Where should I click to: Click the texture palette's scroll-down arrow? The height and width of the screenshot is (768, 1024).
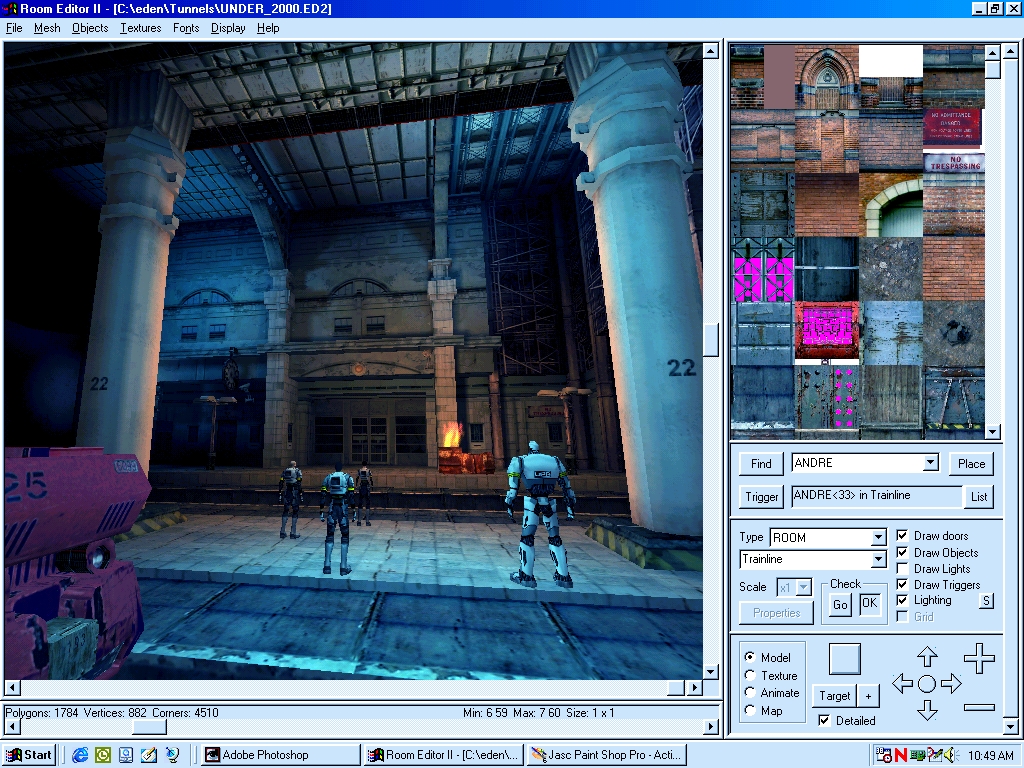pyautogui.click(x=993, y=431)
